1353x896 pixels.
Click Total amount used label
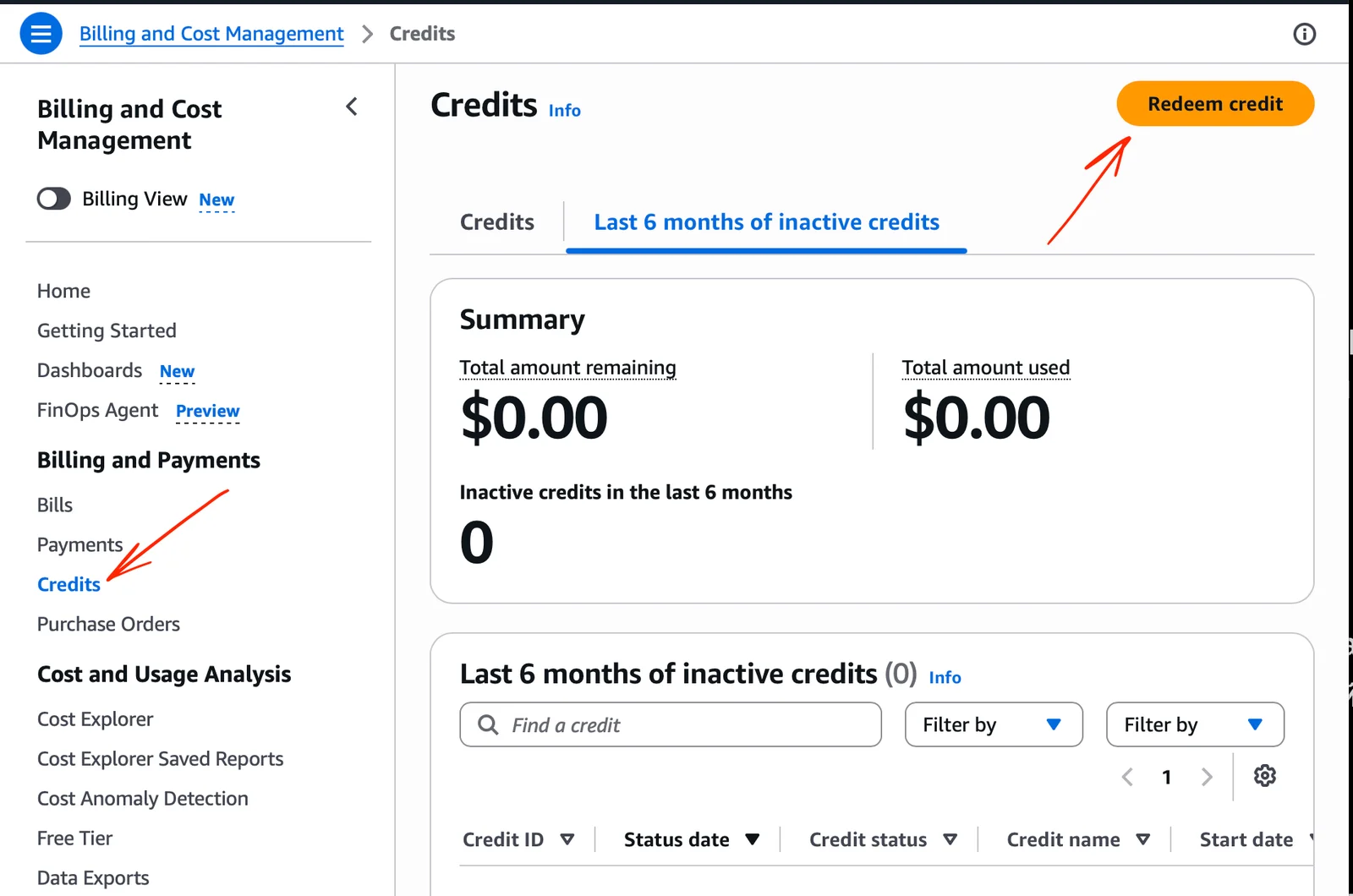coord(985,368)
